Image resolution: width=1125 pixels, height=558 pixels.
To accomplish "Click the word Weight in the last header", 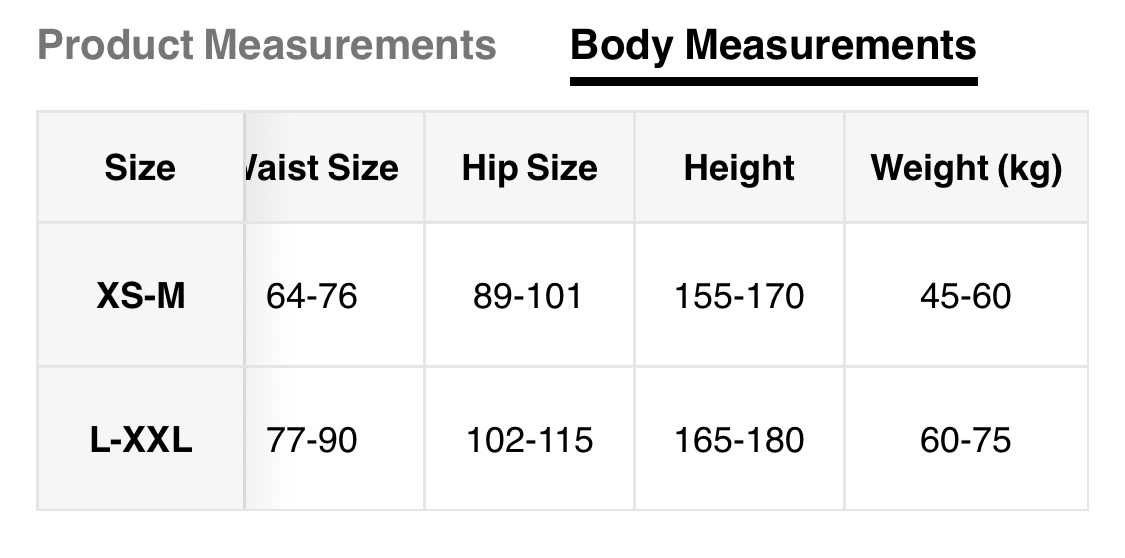I will (x=924, y=168).
